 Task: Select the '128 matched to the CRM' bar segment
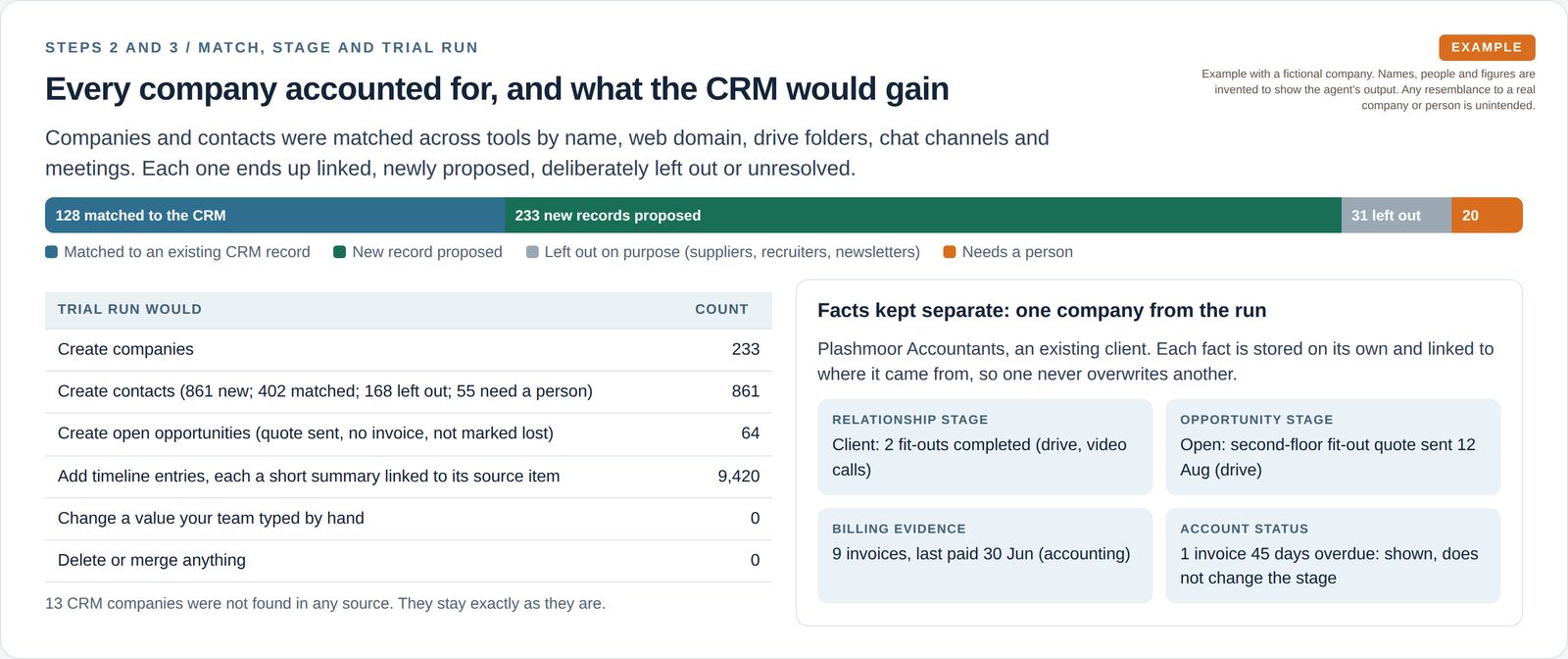tap(275, 215)
